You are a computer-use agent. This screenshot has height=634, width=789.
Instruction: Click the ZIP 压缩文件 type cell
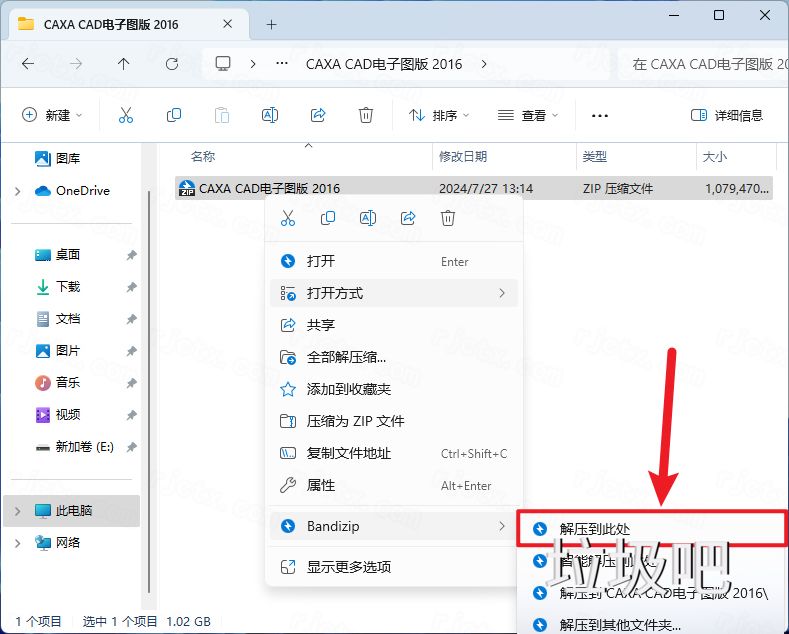(x=617, y=189)
